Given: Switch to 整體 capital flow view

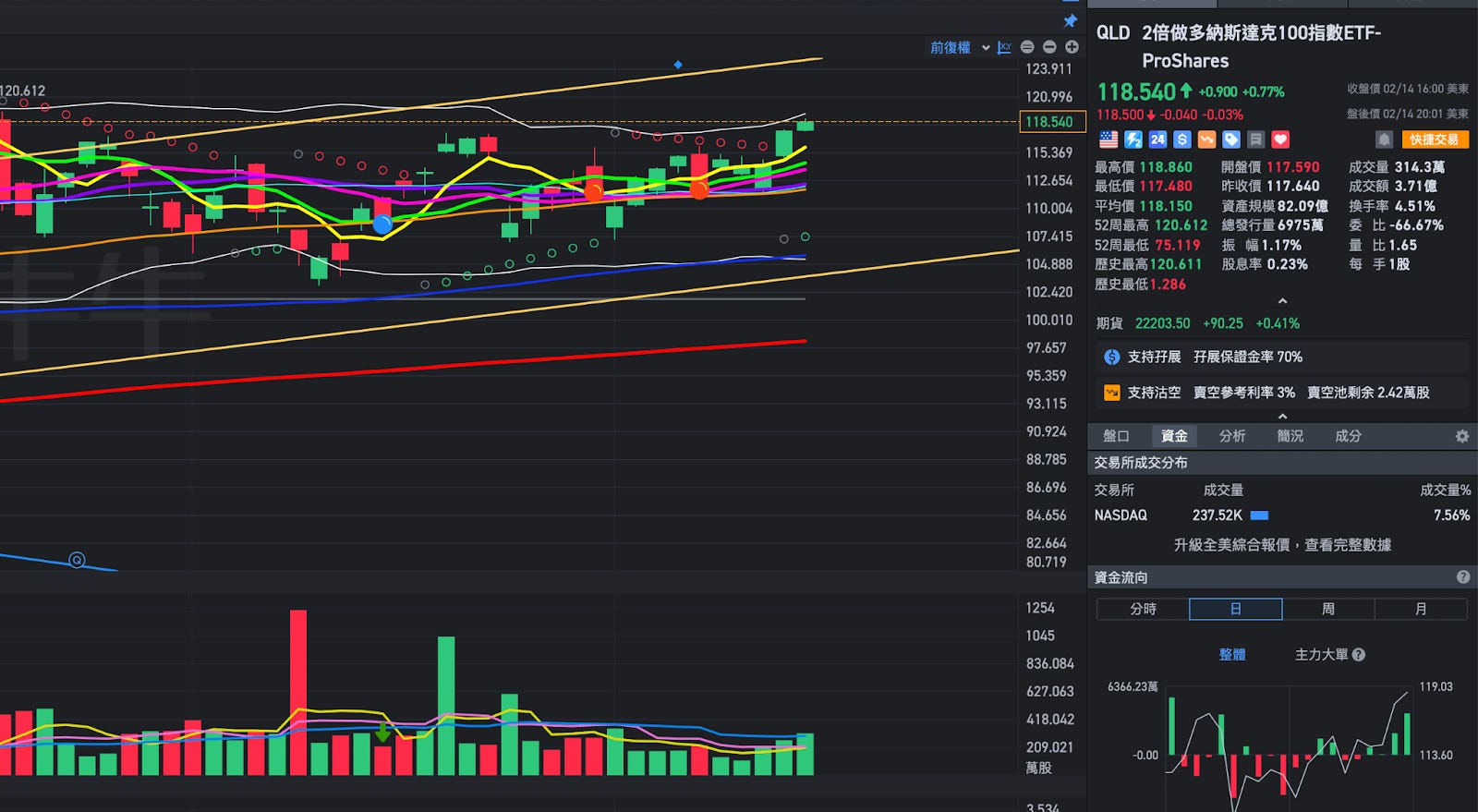Looking at the screenshot, I should coord(1232,655).
